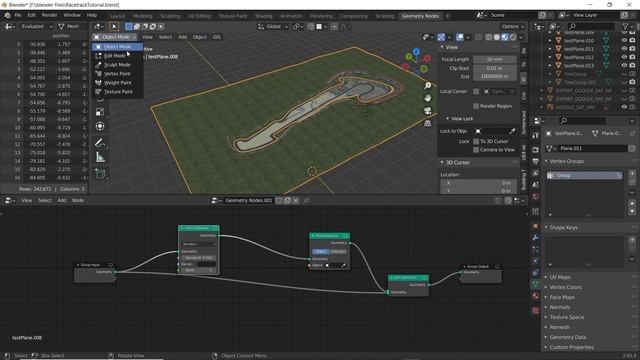Toggle render camera icon for testPlane.013
This screenshot has width=640, height=360.
(632, 65)
